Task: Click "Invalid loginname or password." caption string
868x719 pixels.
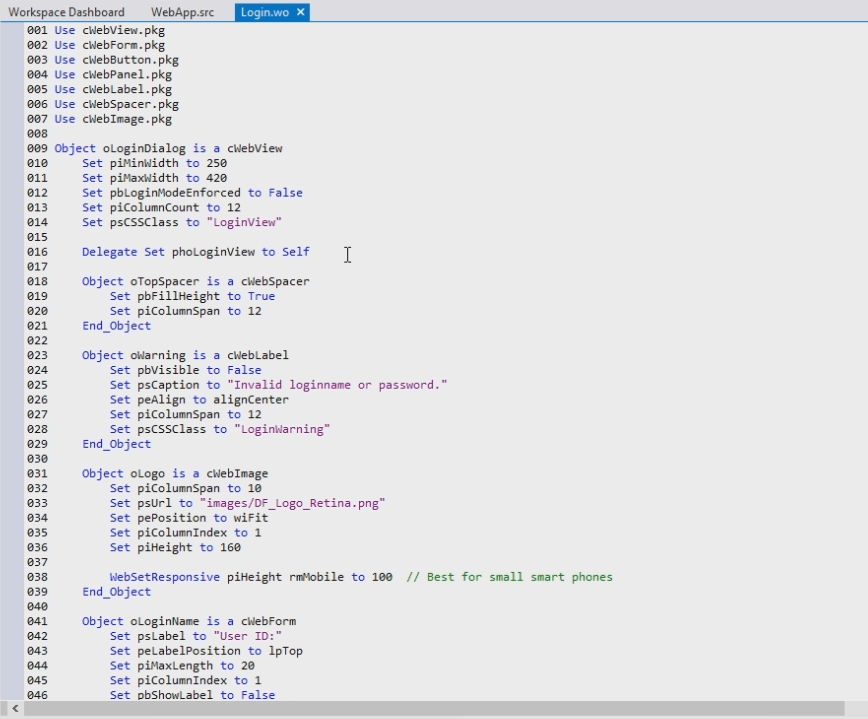Action: point(337,385)
